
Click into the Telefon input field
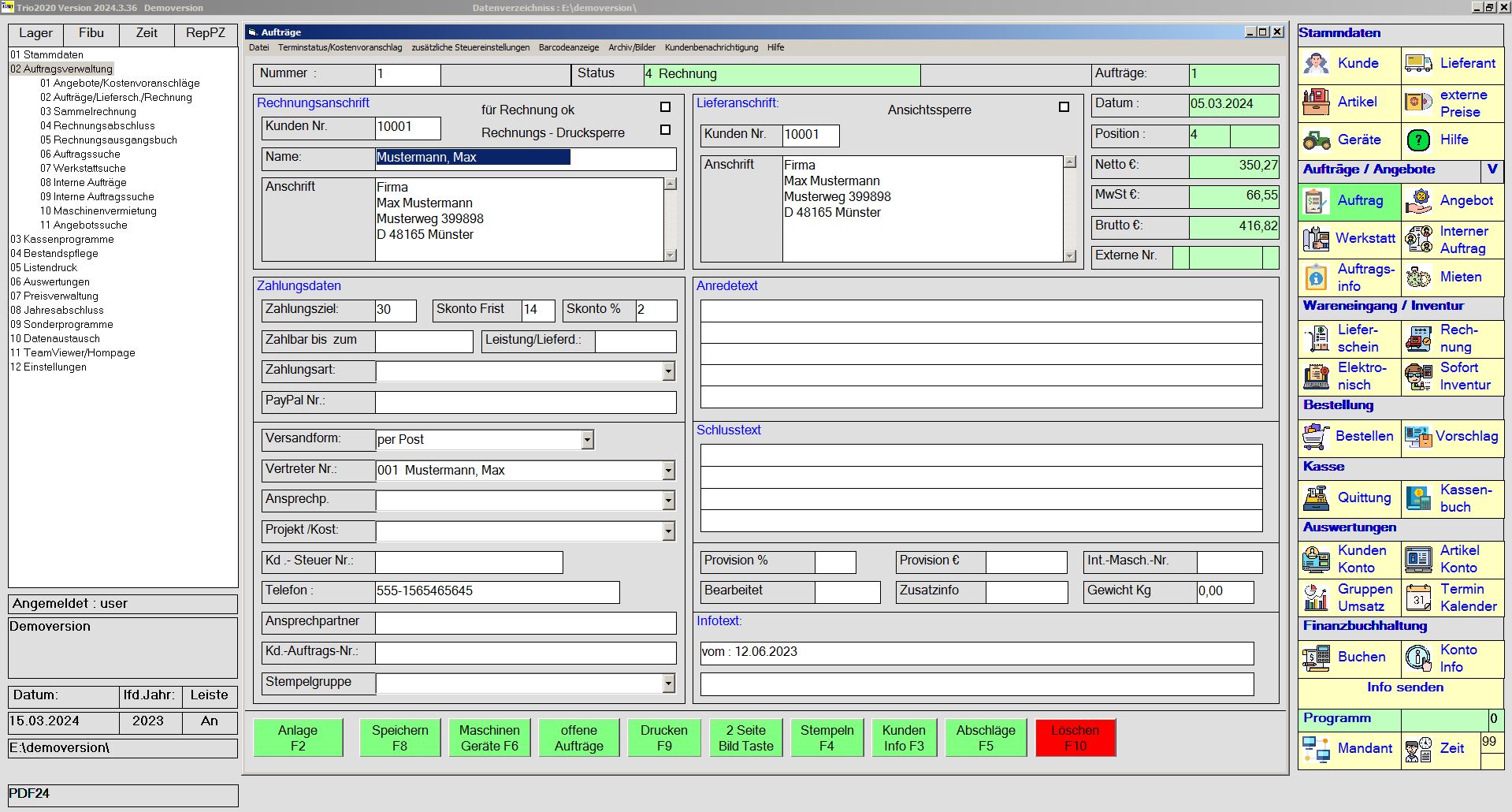point(496,592)
